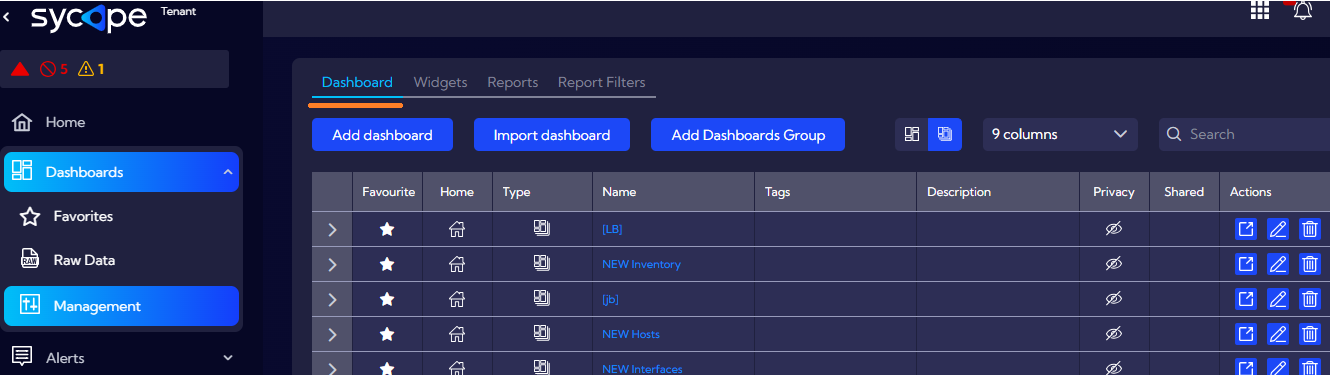Image resolution: width=1330 pixels, height=375 pixels.
Task: Open the notifications bell
Action: (x=1302, y=10)
